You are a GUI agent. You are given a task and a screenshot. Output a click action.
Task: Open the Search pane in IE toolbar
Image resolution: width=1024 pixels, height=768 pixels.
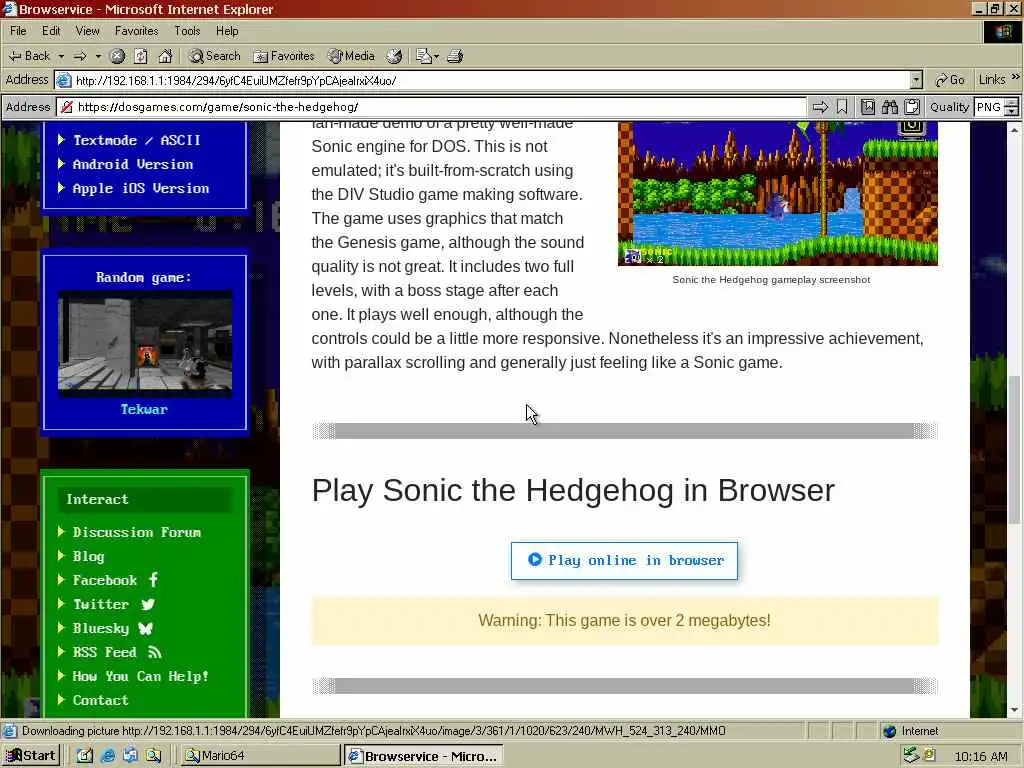215,56
